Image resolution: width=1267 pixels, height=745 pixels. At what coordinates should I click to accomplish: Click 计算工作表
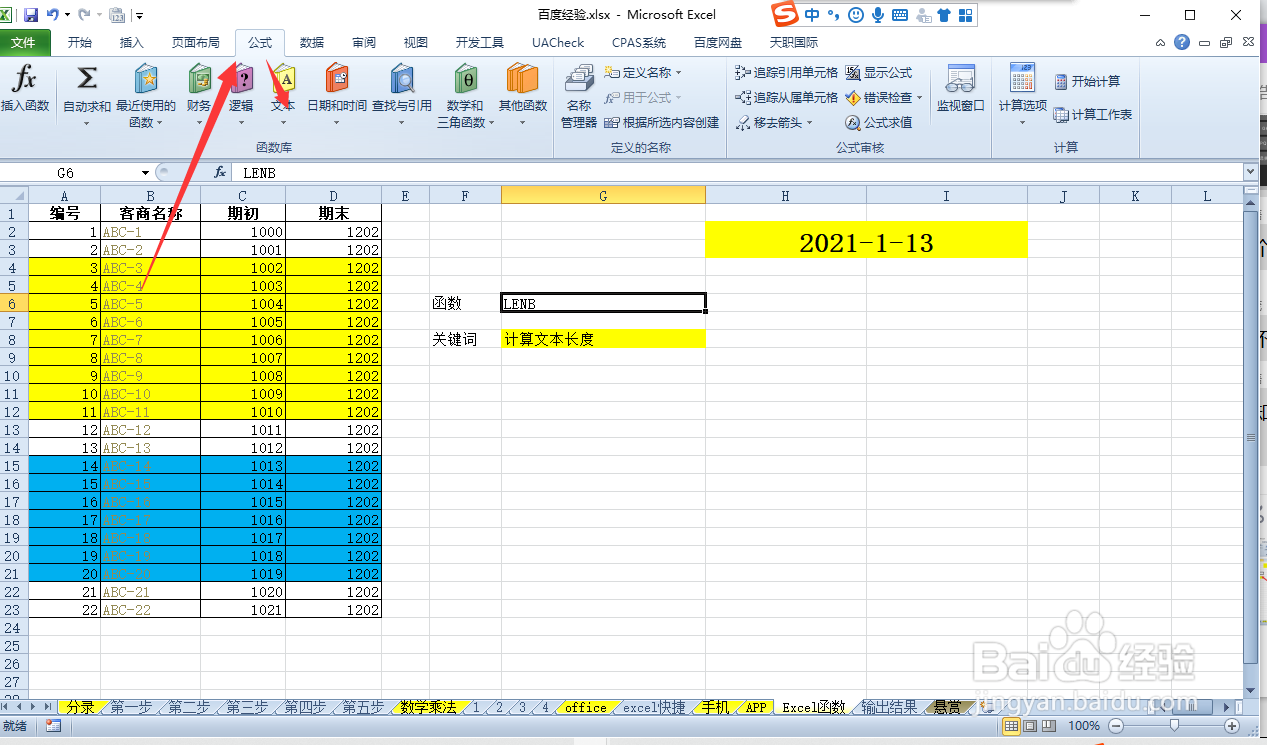[x=1093, y=115]
